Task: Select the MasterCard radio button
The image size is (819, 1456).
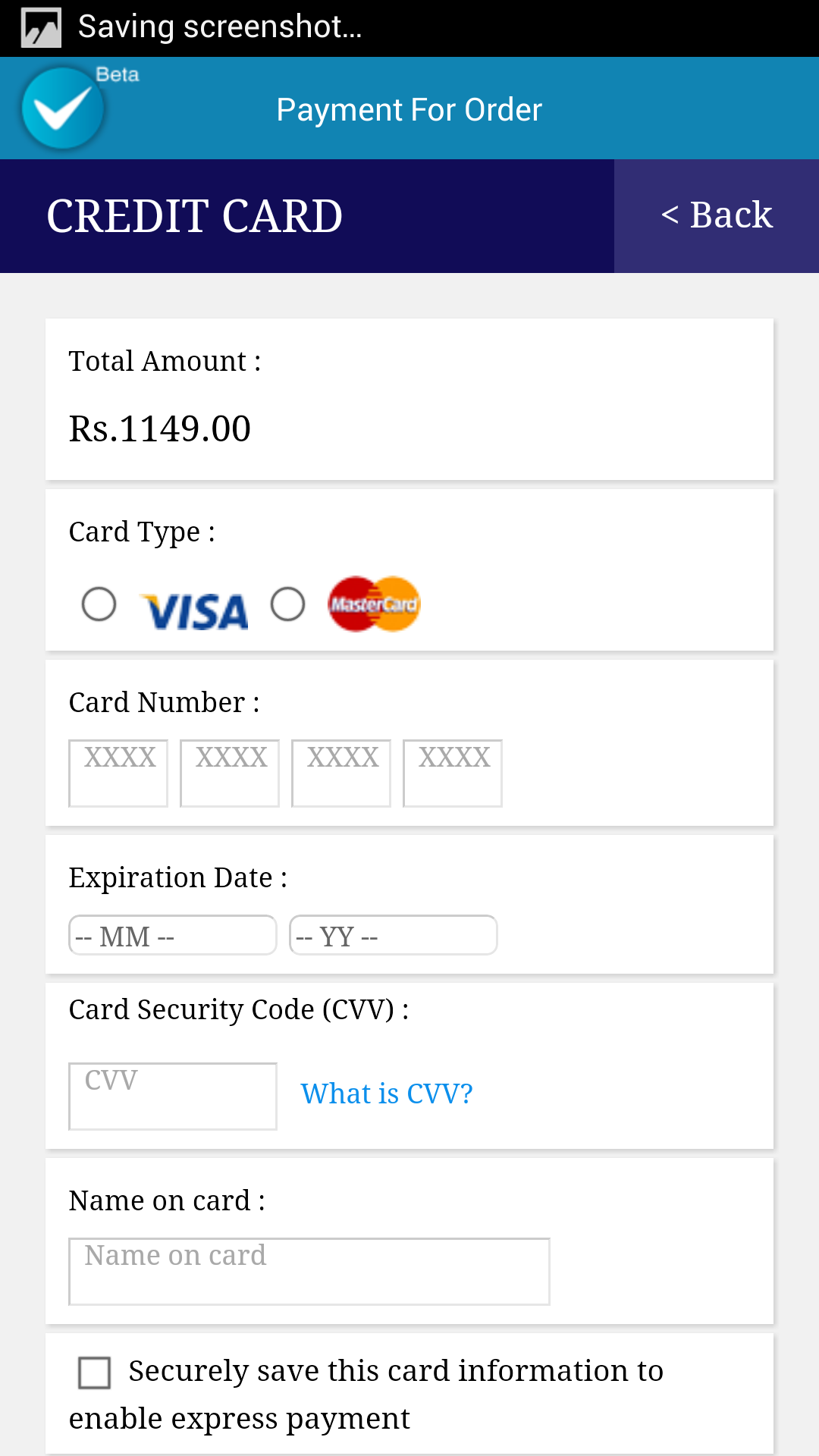Action: pyautogui.click(x=288, y=604)
